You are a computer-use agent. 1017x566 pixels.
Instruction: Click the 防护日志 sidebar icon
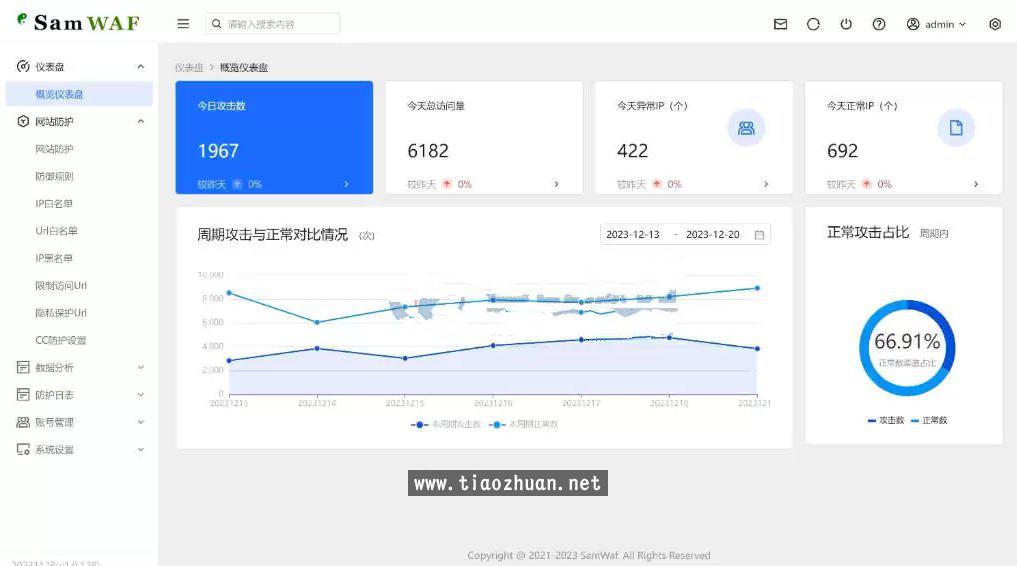pyautogui.click(x=23, y=394)
